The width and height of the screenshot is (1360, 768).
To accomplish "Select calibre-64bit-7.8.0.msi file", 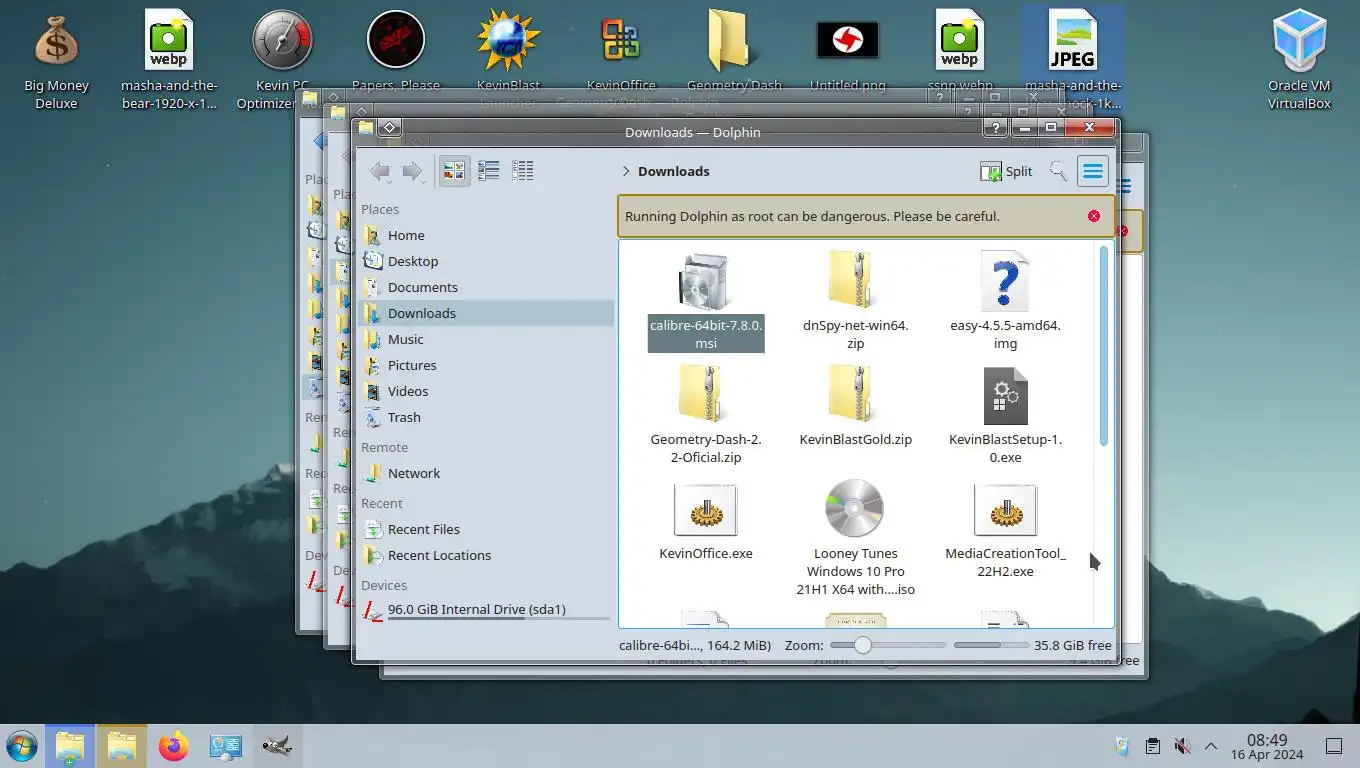I will 706,301.
